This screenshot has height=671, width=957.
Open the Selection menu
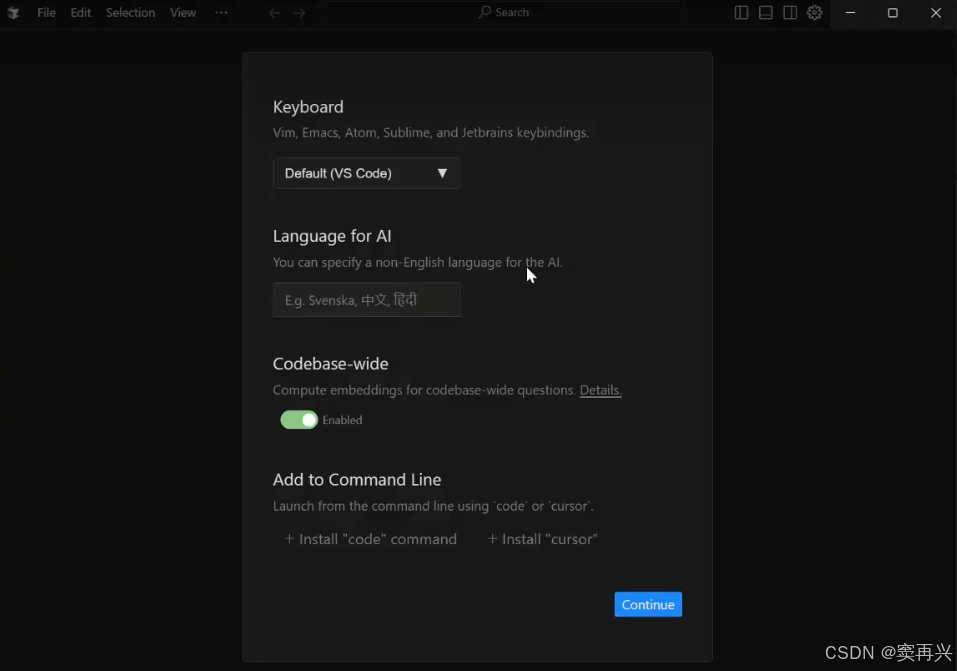click(131, 13)
